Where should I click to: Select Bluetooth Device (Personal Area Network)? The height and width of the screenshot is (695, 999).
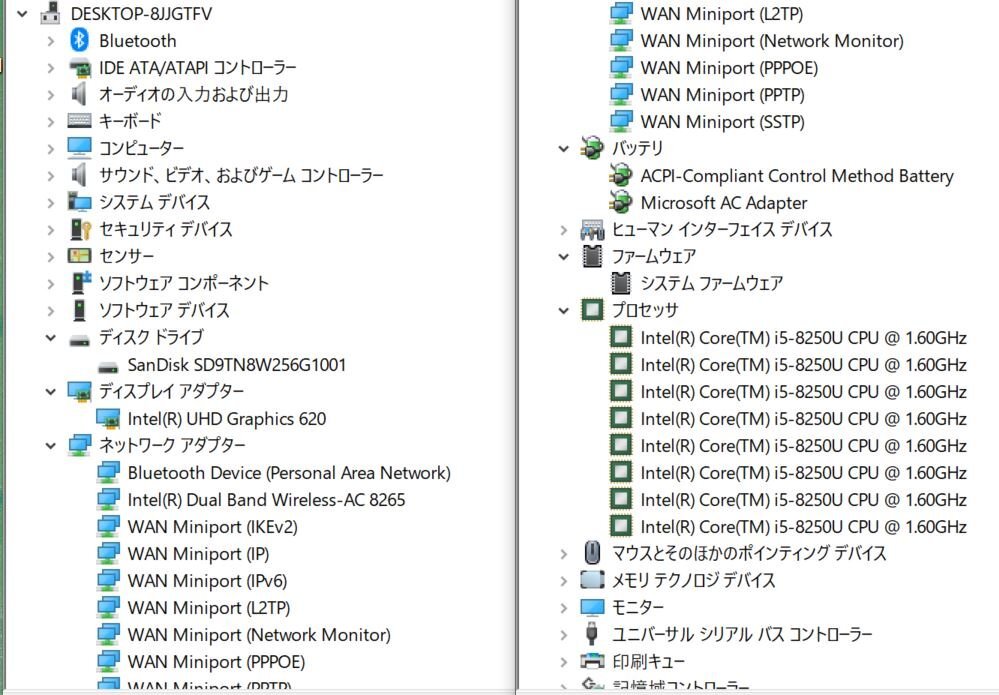click(x=289, y=473)
